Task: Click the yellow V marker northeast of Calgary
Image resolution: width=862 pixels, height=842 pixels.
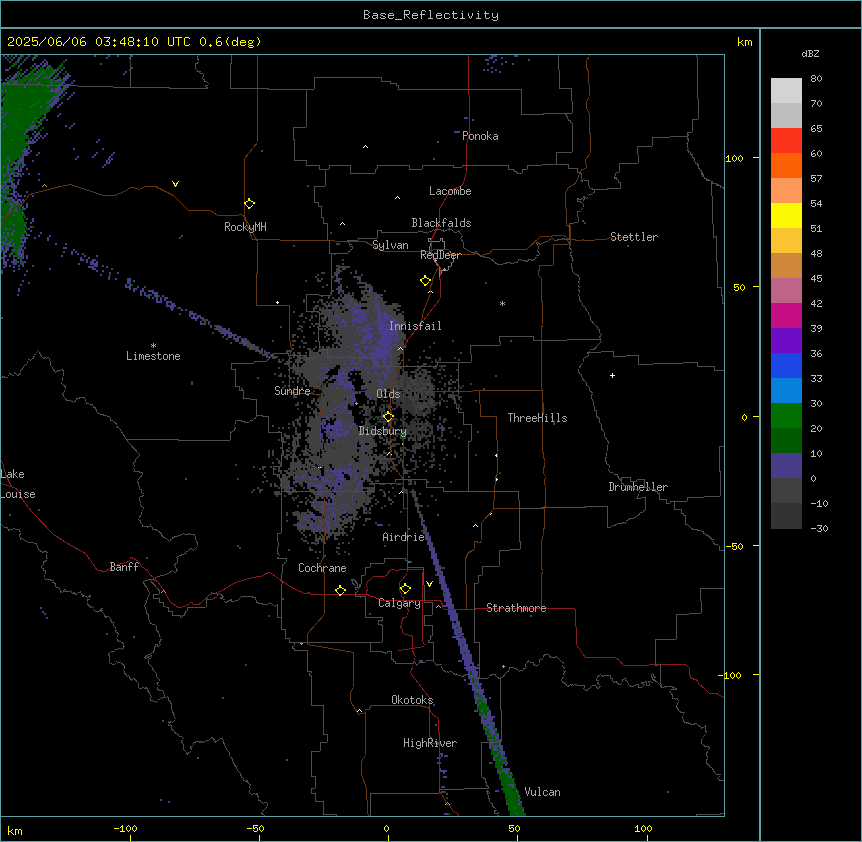Action: (x=429, y=584)
